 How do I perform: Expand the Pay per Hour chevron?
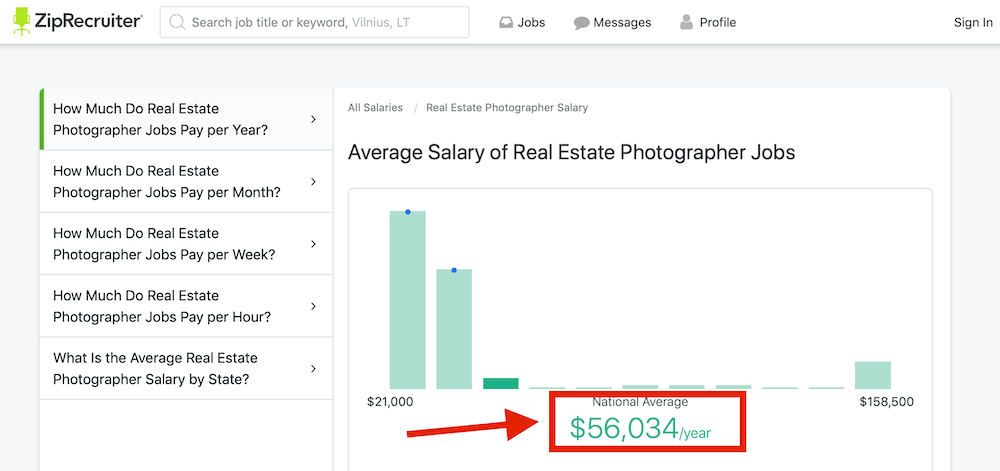click(x=313, y=306)
